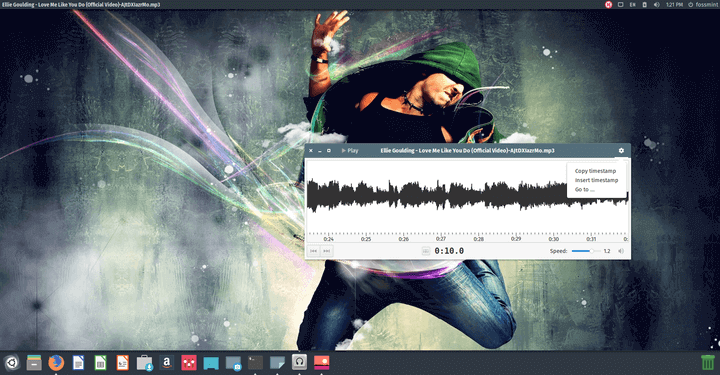Click the red round indicator in the top panel
The width and height of the screenshot is (720, 375).
pos(608,5)
